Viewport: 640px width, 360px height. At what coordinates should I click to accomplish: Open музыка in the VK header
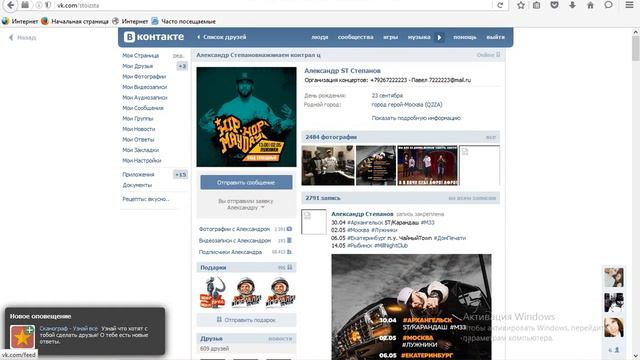[419, 37]
